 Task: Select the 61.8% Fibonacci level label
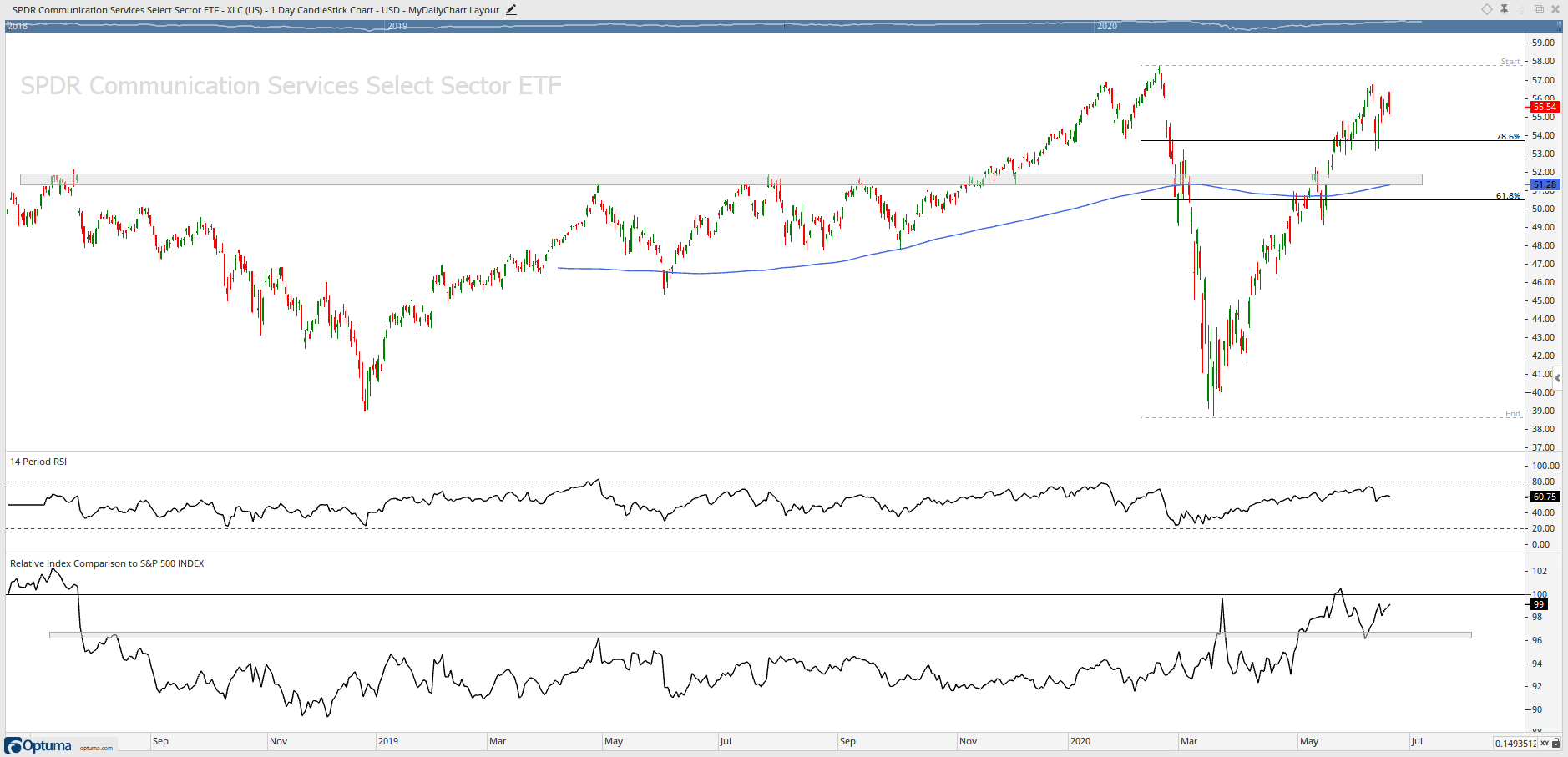point(1508,195)
